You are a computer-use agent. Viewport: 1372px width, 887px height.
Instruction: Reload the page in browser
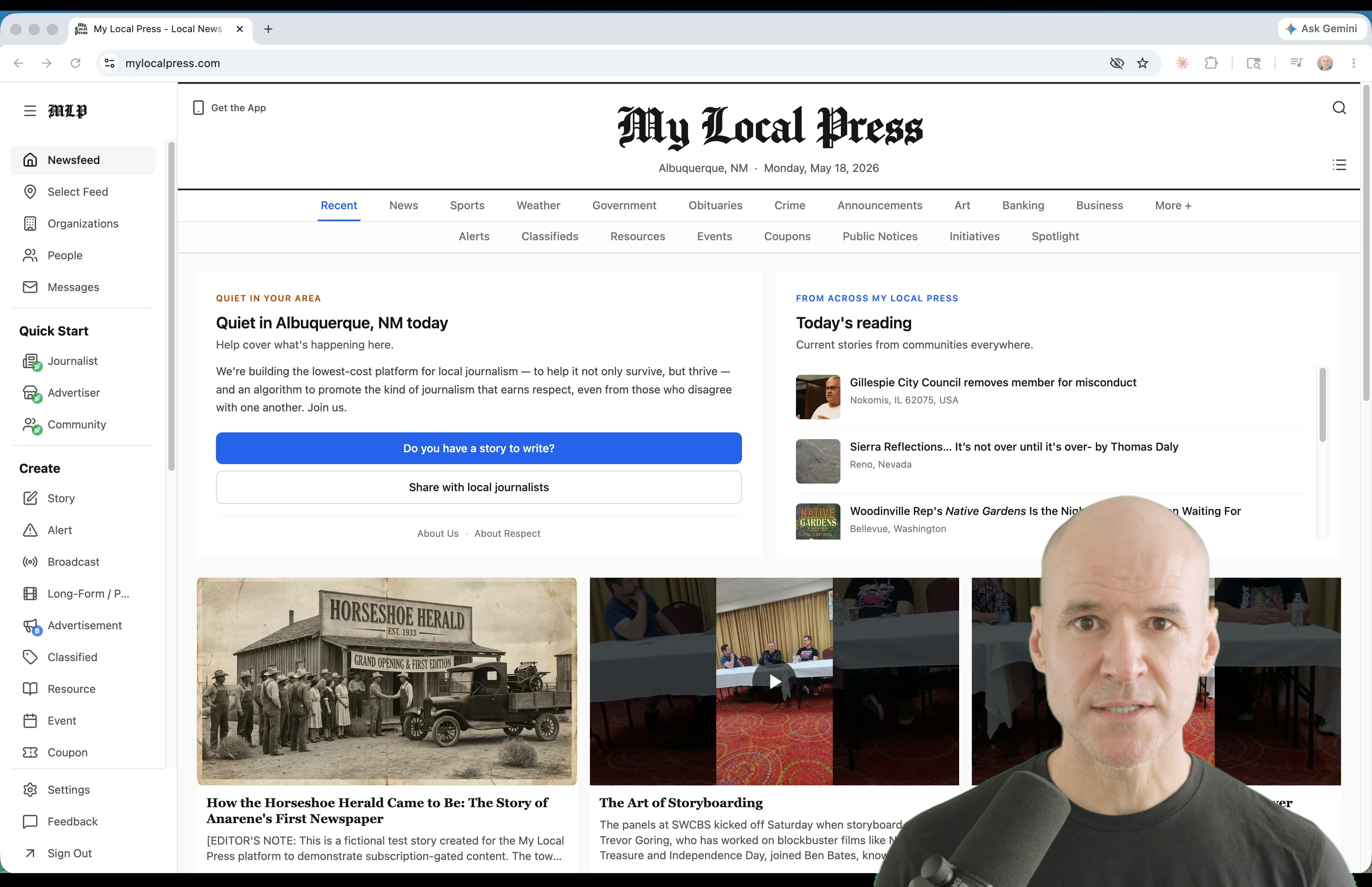[75, 64]
